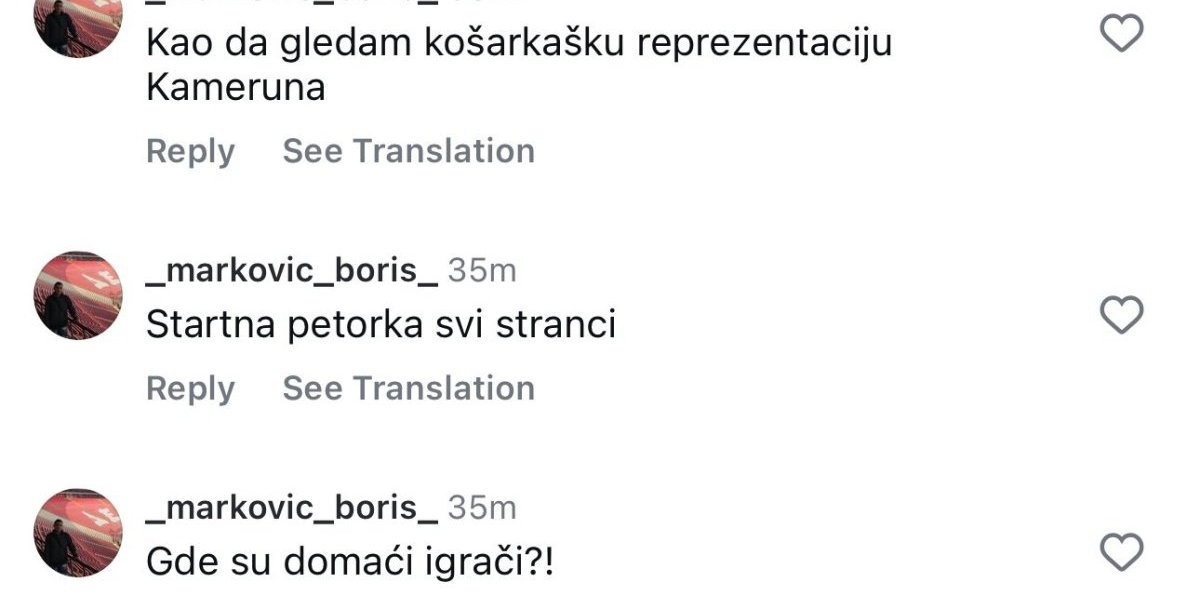Tap avatar beside 'Gde su domaći igrači?!'
This screenshot has height=600, width=1200.
point(78,532)
